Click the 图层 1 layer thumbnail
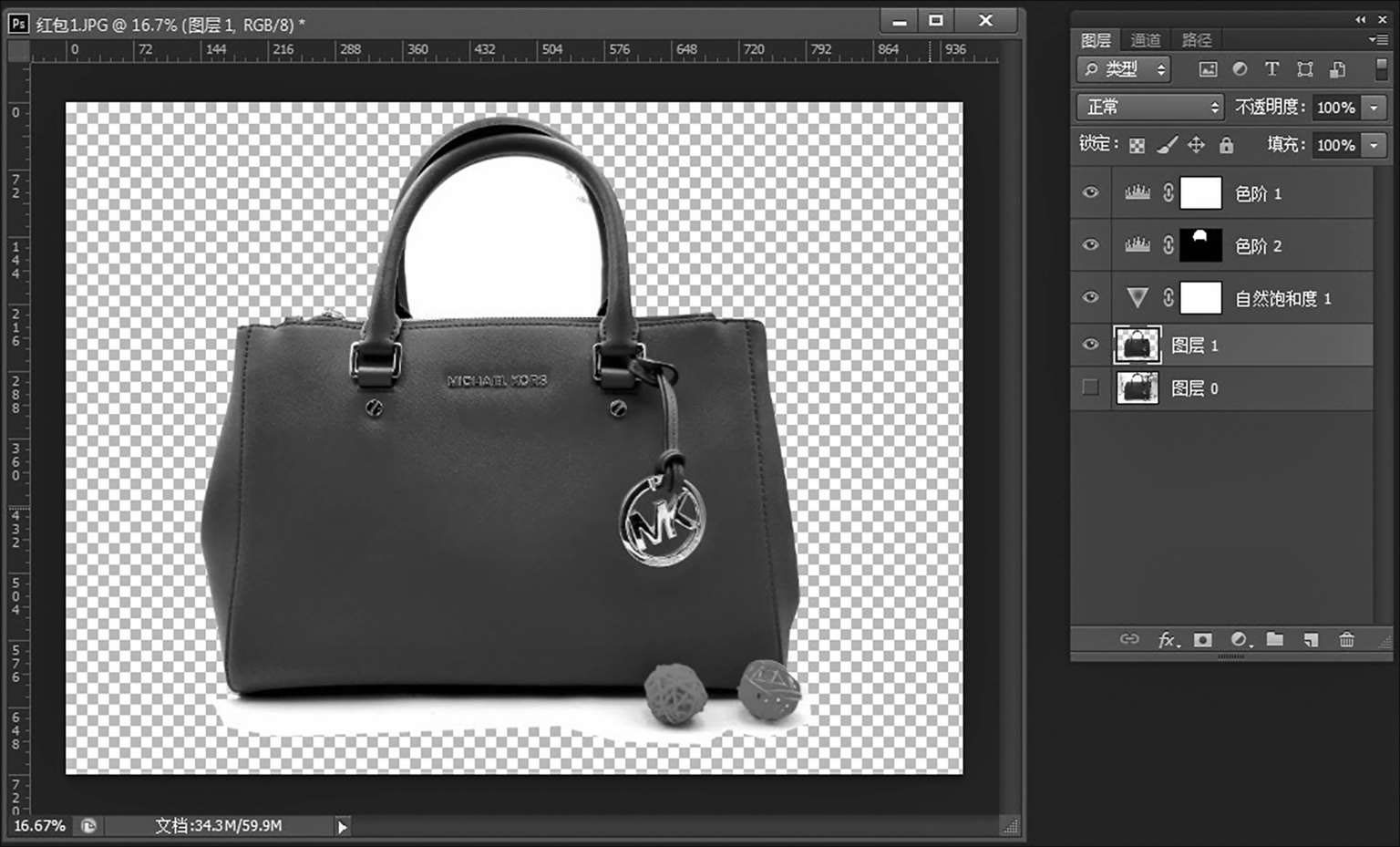 point(1137,345)
